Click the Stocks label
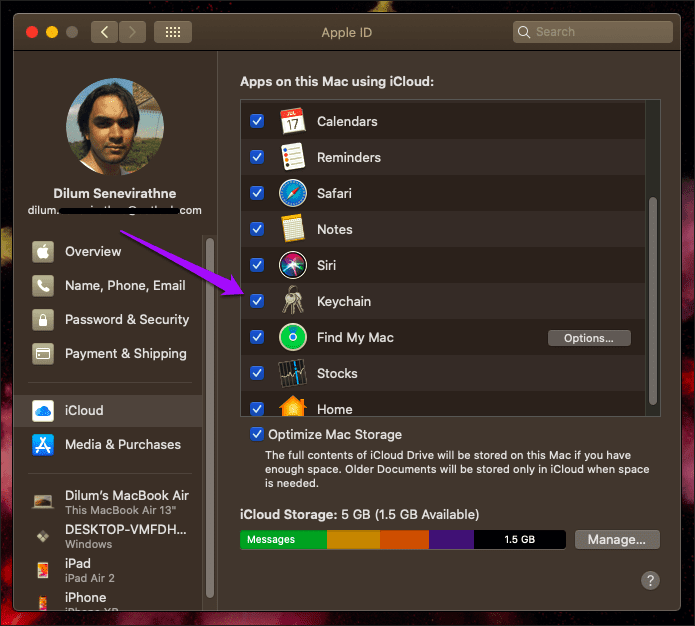Viewport: 695px width, 626px height. (337, 373)
